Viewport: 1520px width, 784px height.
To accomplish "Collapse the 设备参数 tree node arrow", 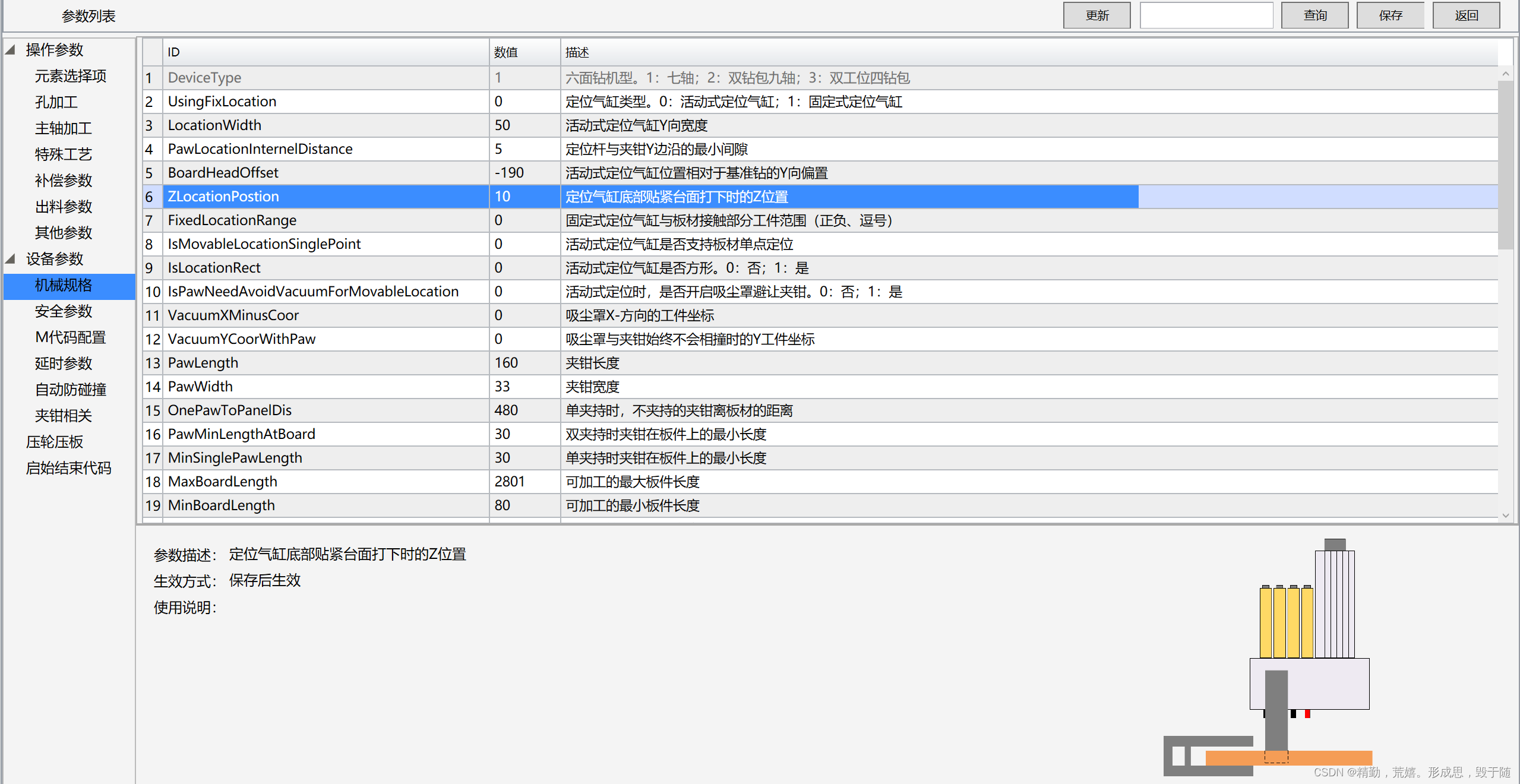I will tap(10, 258).
